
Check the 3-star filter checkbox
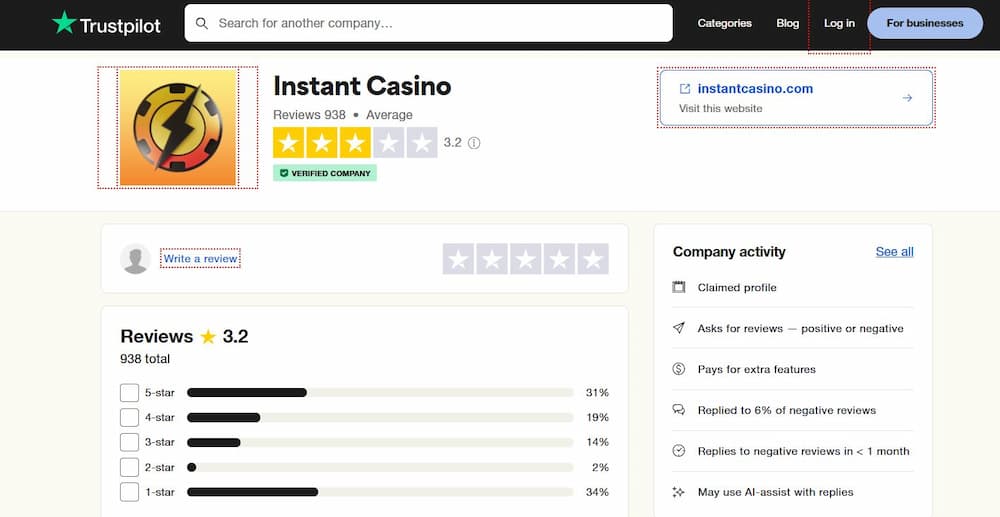[129, 442]
